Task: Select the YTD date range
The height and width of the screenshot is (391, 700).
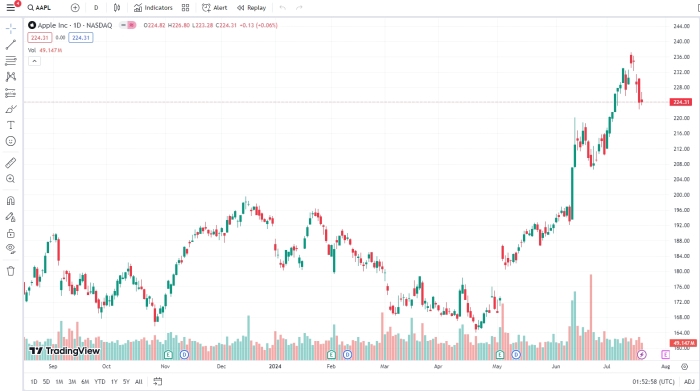Action: click(100, 382)
